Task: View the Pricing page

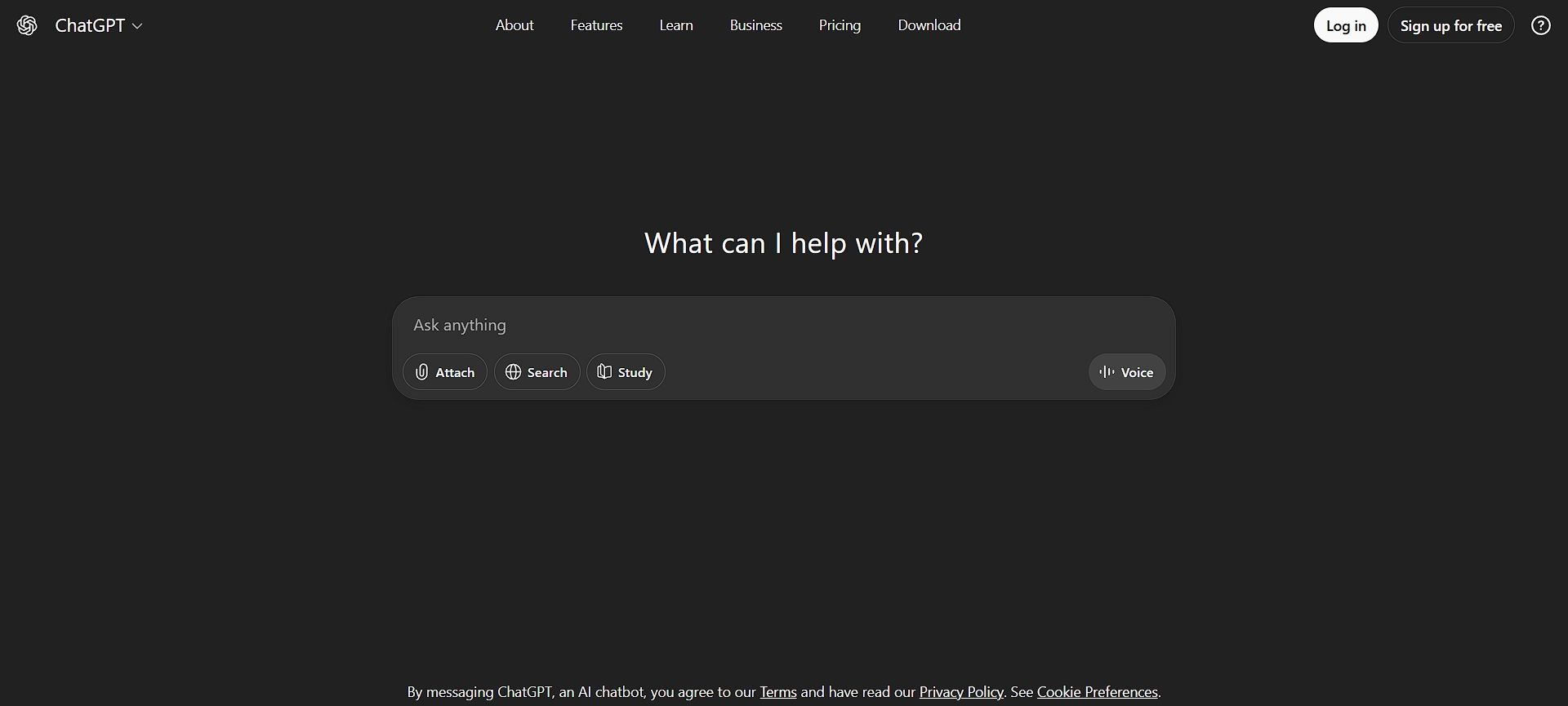Action: point(840,25)
